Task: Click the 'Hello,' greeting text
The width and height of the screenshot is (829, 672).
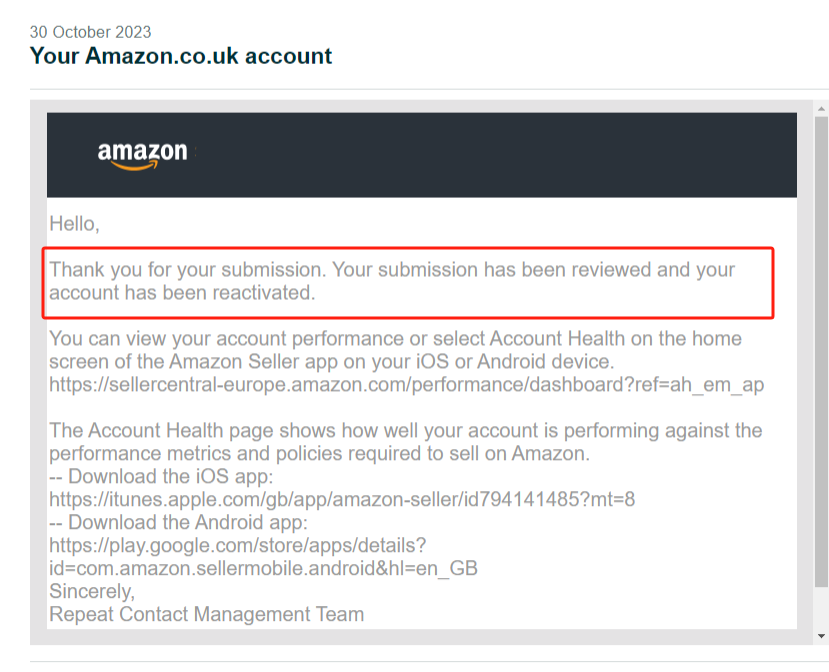Action: click(75, 224)
